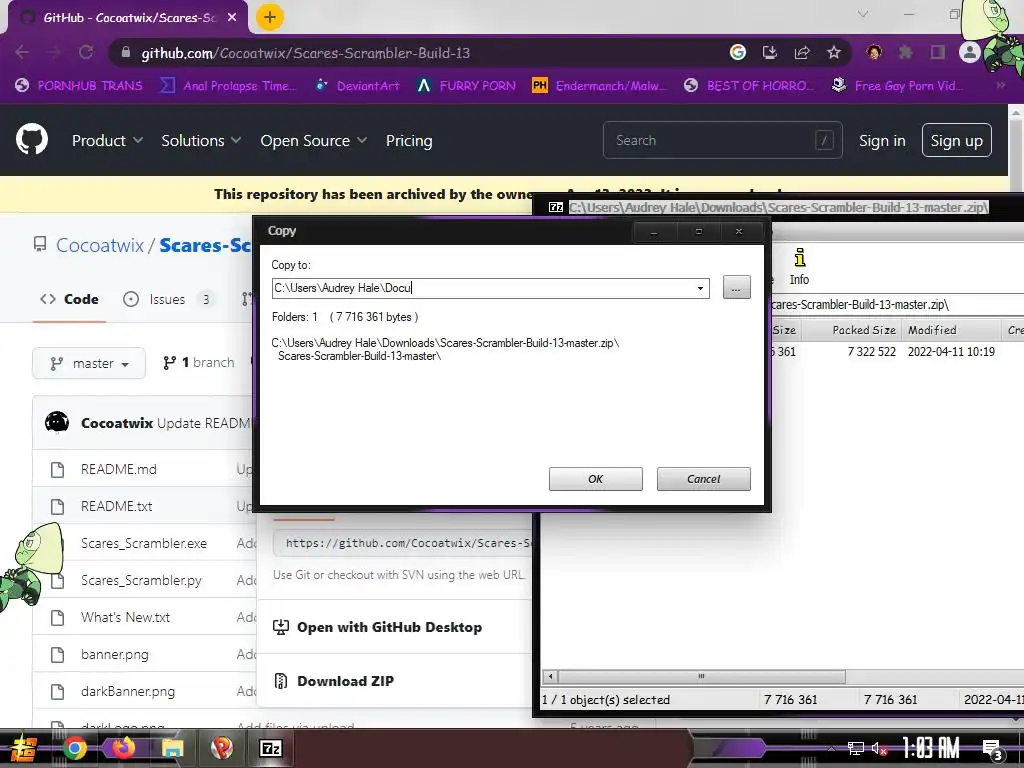1024x768 pixels.
Task: Click Cancel in the Copy dialog
Action: coord(703,479)
